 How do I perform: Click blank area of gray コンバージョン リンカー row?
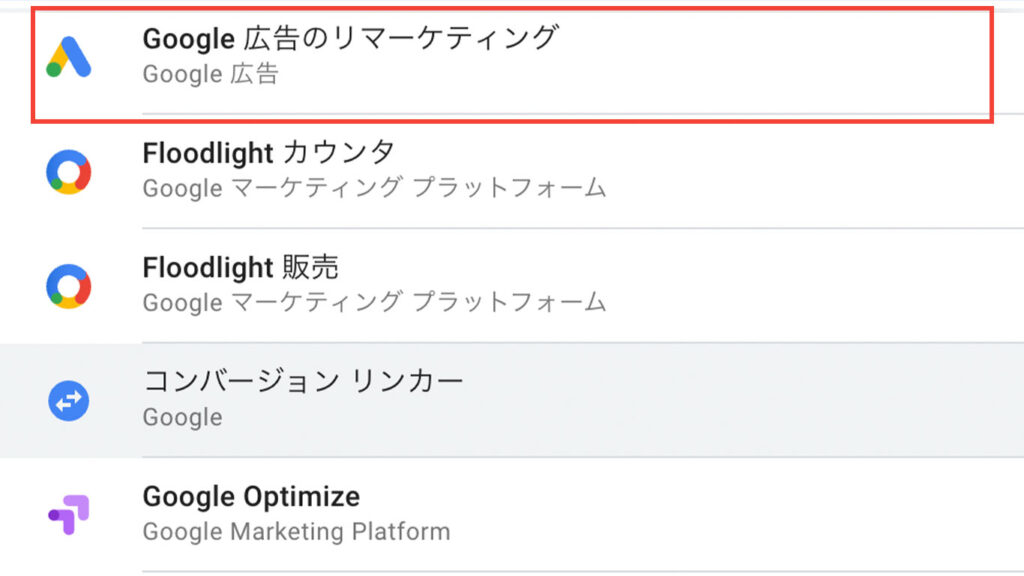click(x=800, y=400)
